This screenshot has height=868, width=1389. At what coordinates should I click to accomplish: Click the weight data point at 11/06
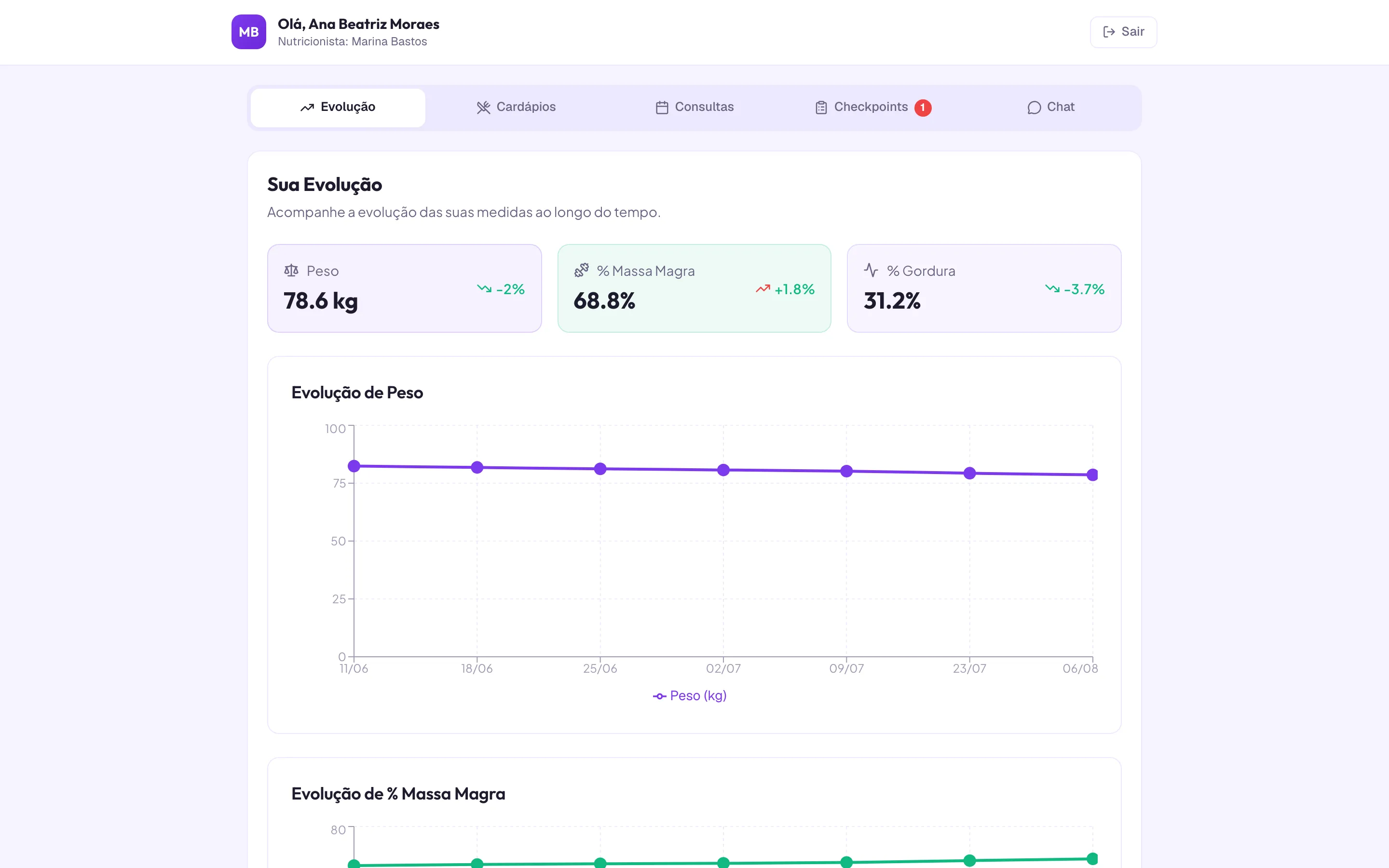354,466
